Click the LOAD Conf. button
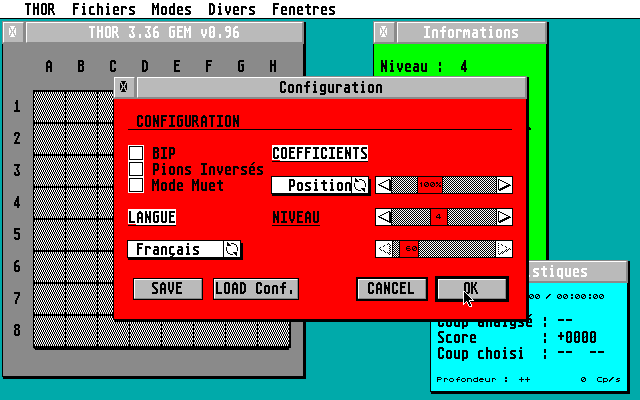 (x=256, y=289)
